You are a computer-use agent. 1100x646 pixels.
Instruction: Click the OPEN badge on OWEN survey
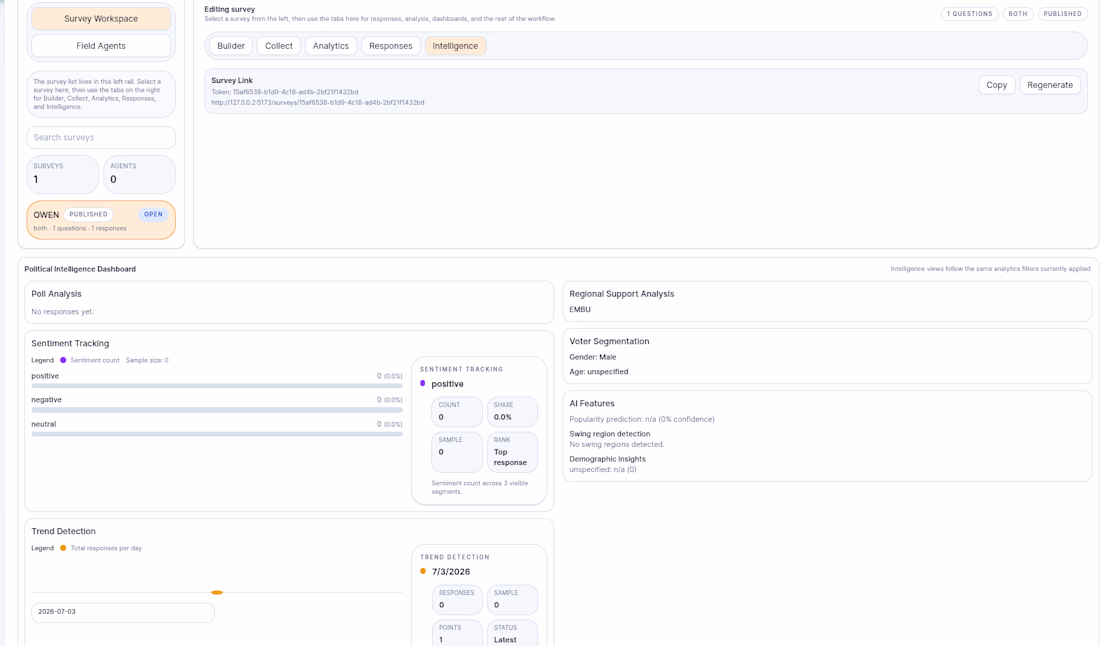[154, 214]
